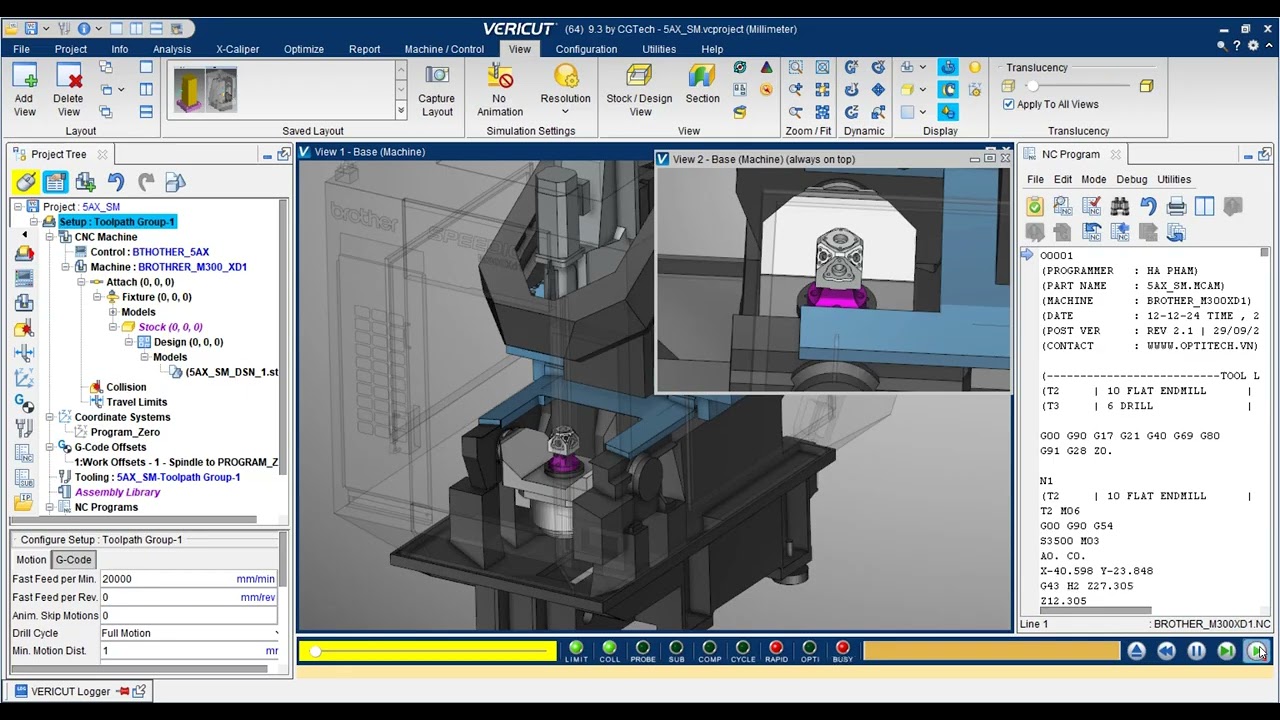1280x720 pixels.
Task: Click the G-Code Offsets sidebar icon
Action: 24,403
